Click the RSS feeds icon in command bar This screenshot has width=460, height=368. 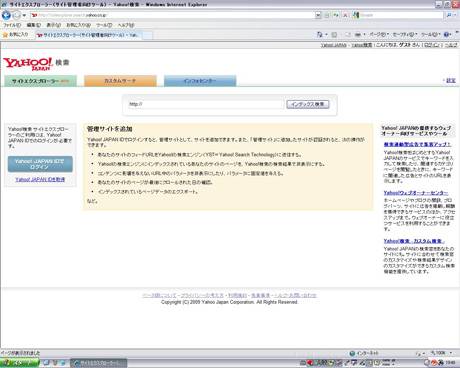click(334, 34)
